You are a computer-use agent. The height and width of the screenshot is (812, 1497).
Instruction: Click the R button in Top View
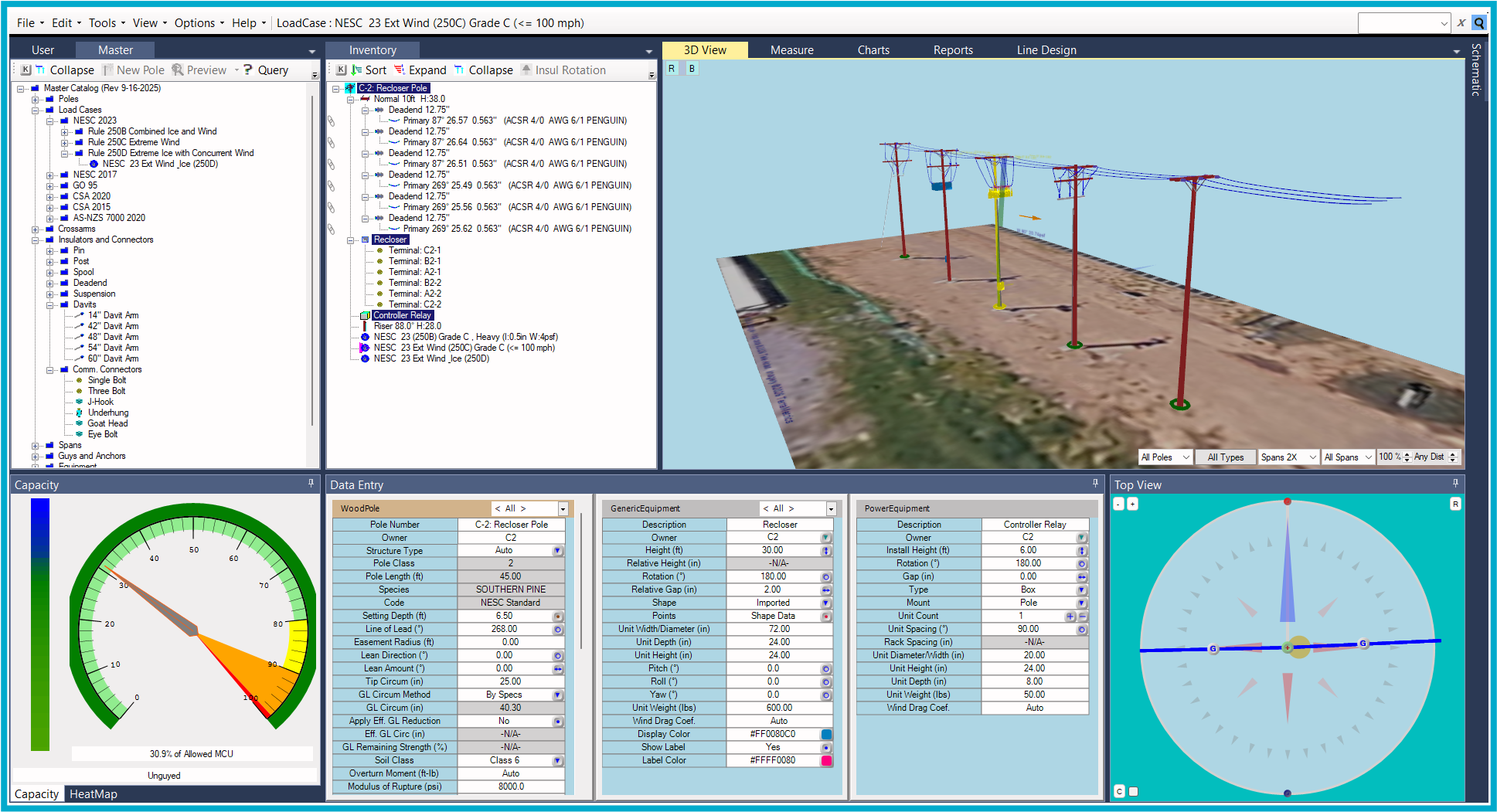[1455, 504]
